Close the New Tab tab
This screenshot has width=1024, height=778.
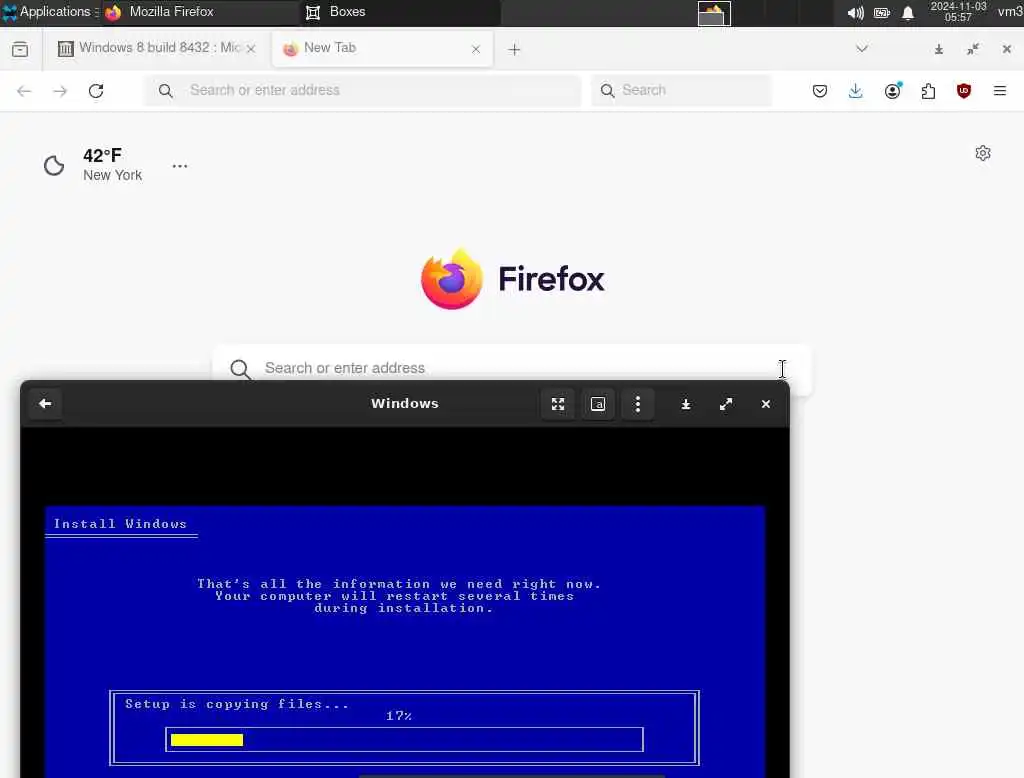[x=476, y=49]
